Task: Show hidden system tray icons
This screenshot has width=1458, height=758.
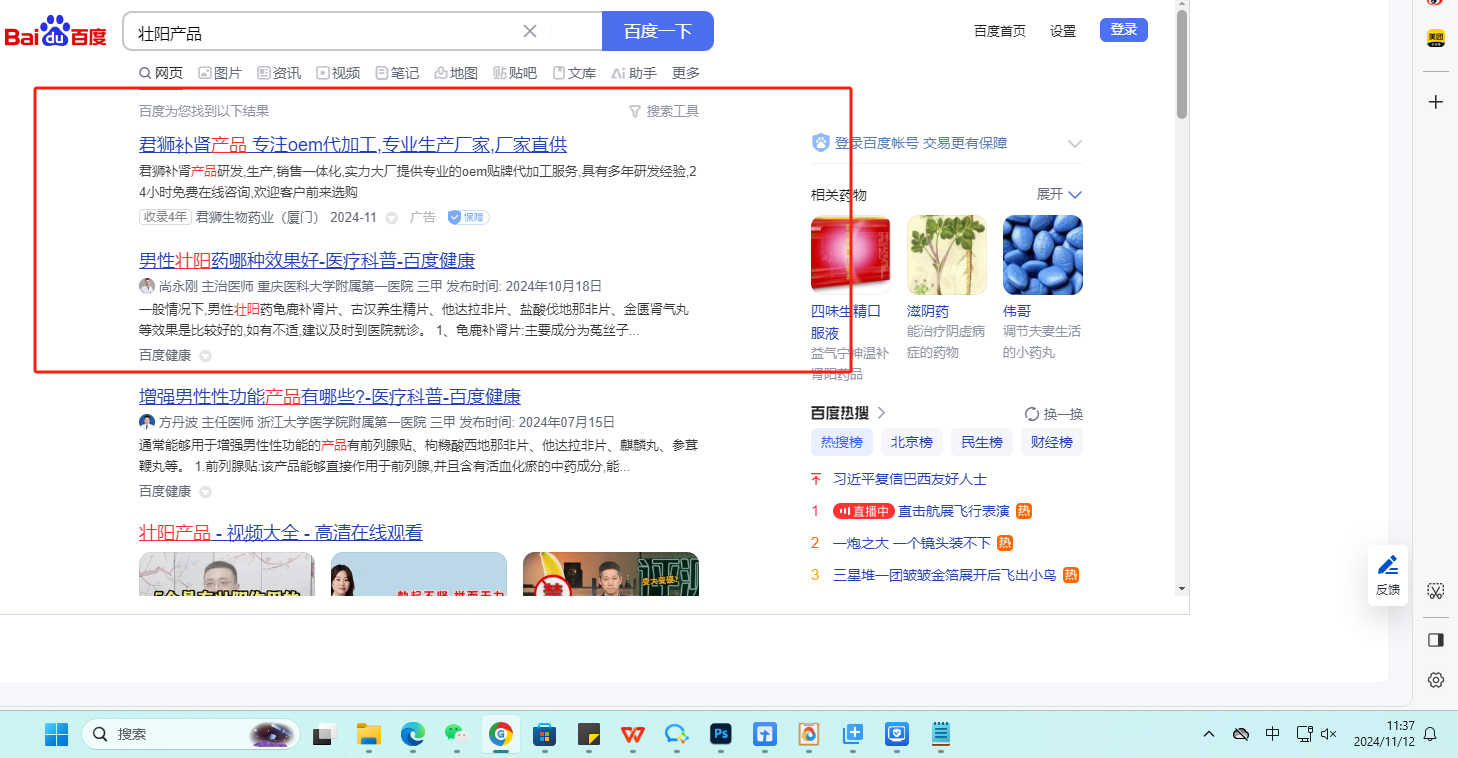Action: [x=1209, y=734]
